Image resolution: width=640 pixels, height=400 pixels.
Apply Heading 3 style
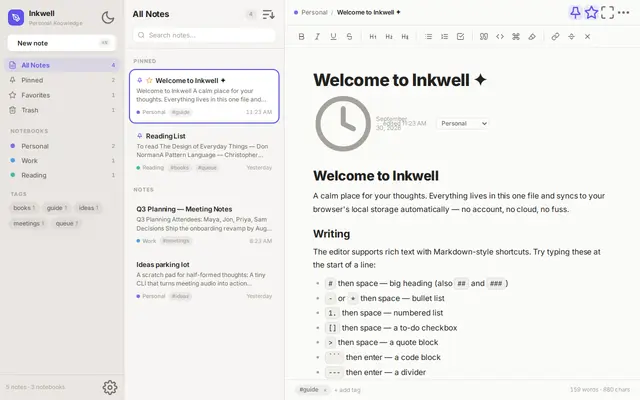(x=404, y=37)
